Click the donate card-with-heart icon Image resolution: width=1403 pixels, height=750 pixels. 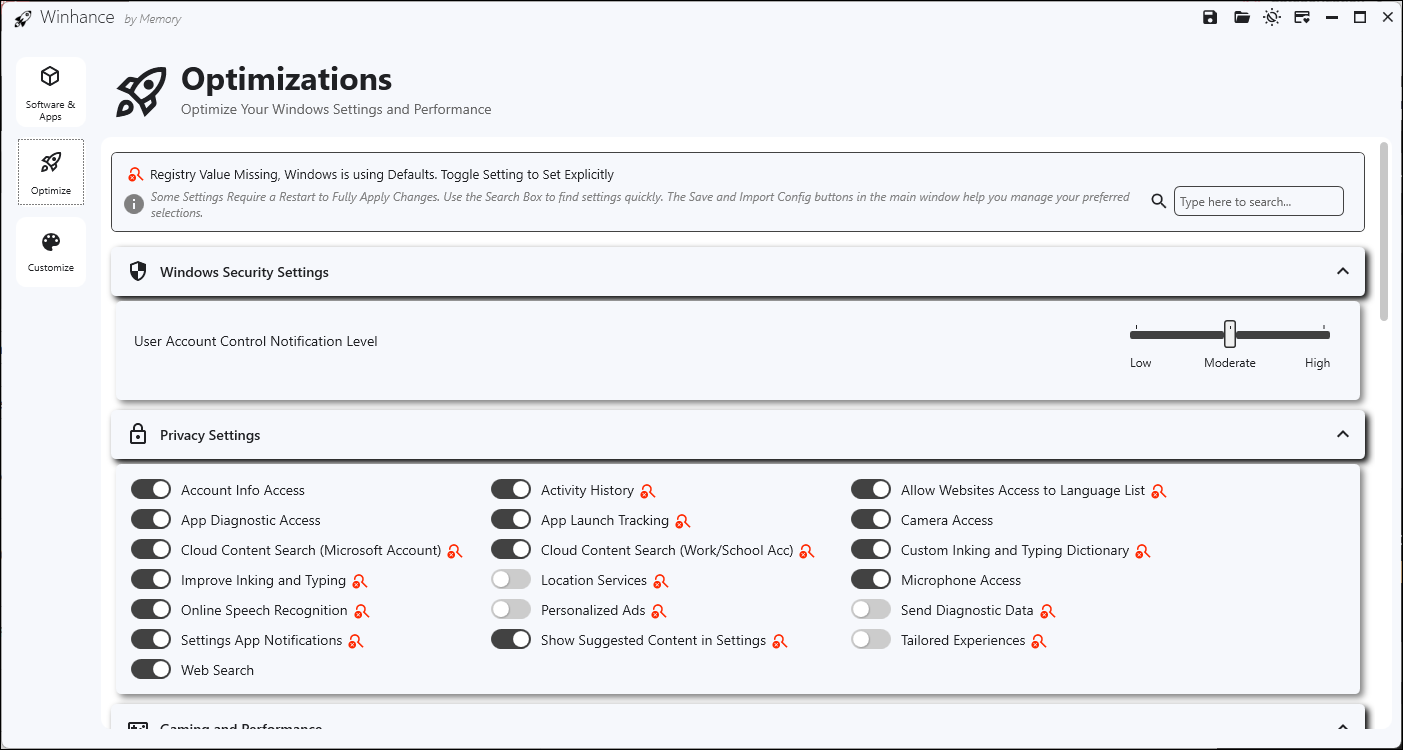coord(1301,17)
